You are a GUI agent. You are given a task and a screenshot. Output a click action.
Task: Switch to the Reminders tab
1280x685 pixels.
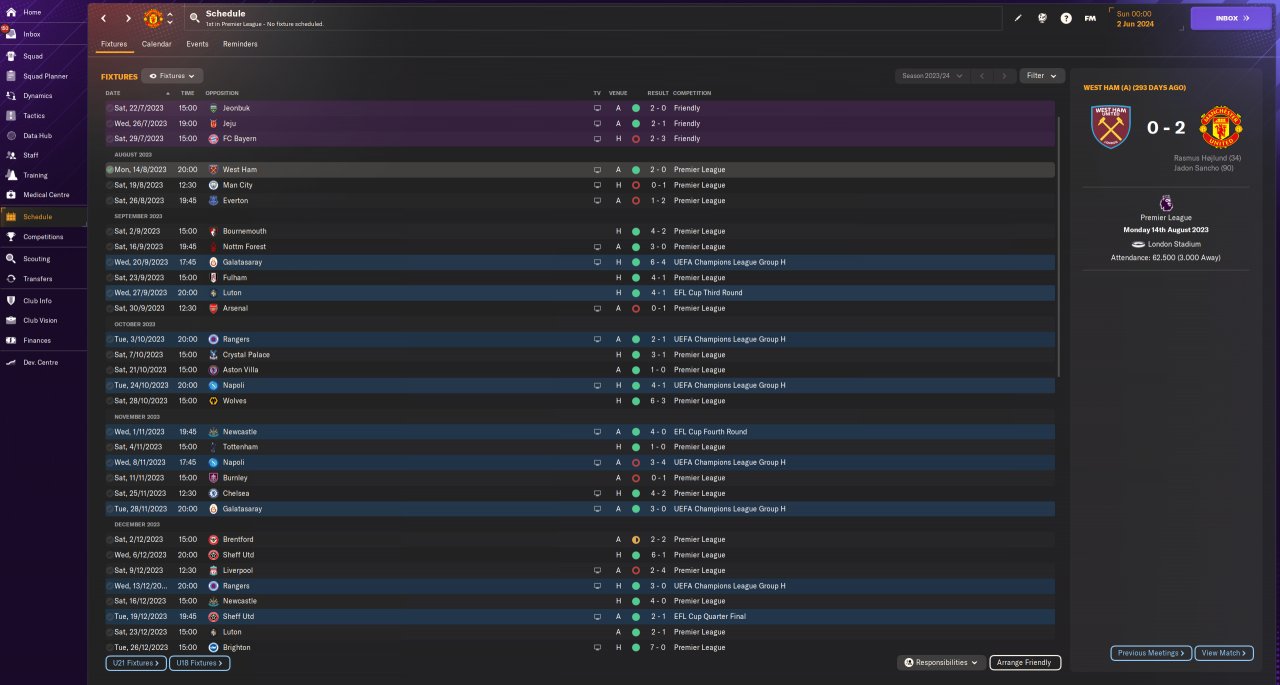click(x=240, y=44)
